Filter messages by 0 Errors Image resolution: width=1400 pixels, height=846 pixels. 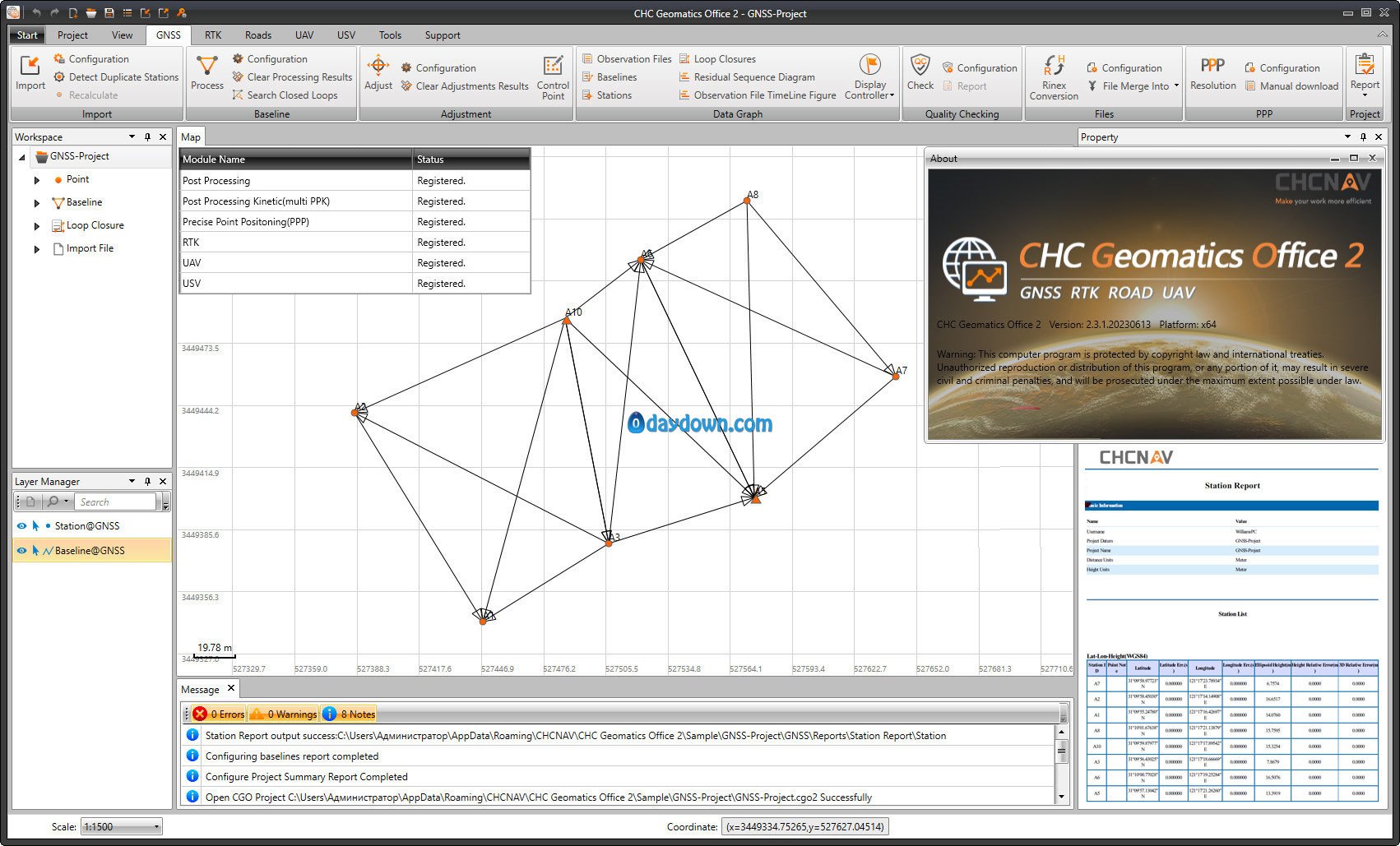click(x=219, y=714)
